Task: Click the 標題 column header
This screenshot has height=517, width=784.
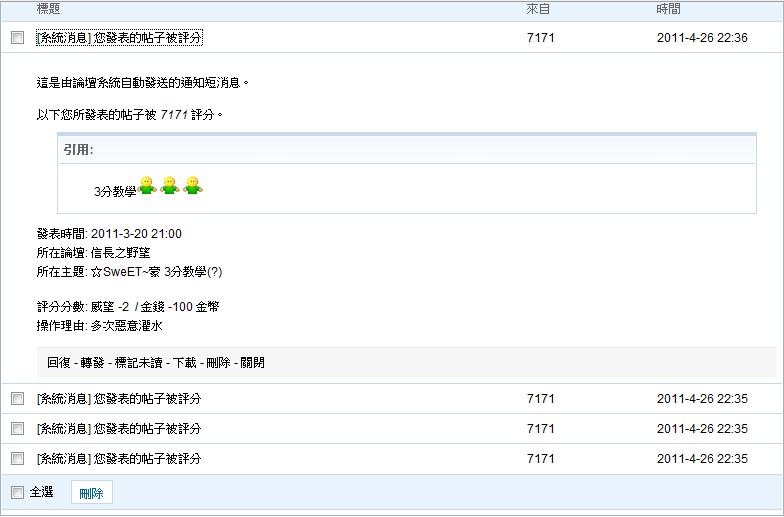Action: pos(48,8)
